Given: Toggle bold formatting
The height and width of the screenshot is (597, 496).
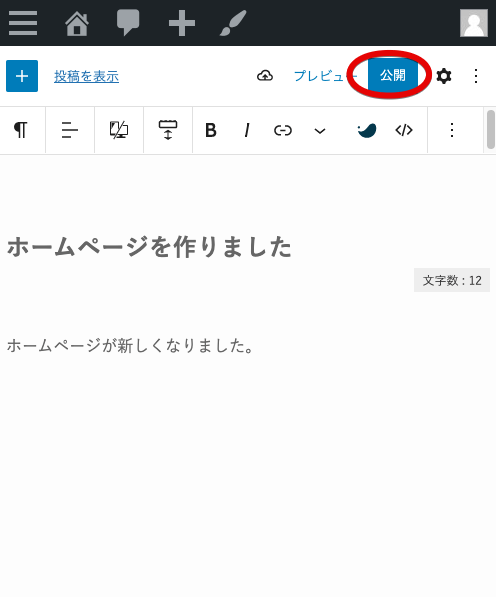Looking at the screenshot, I should [211, 130].
